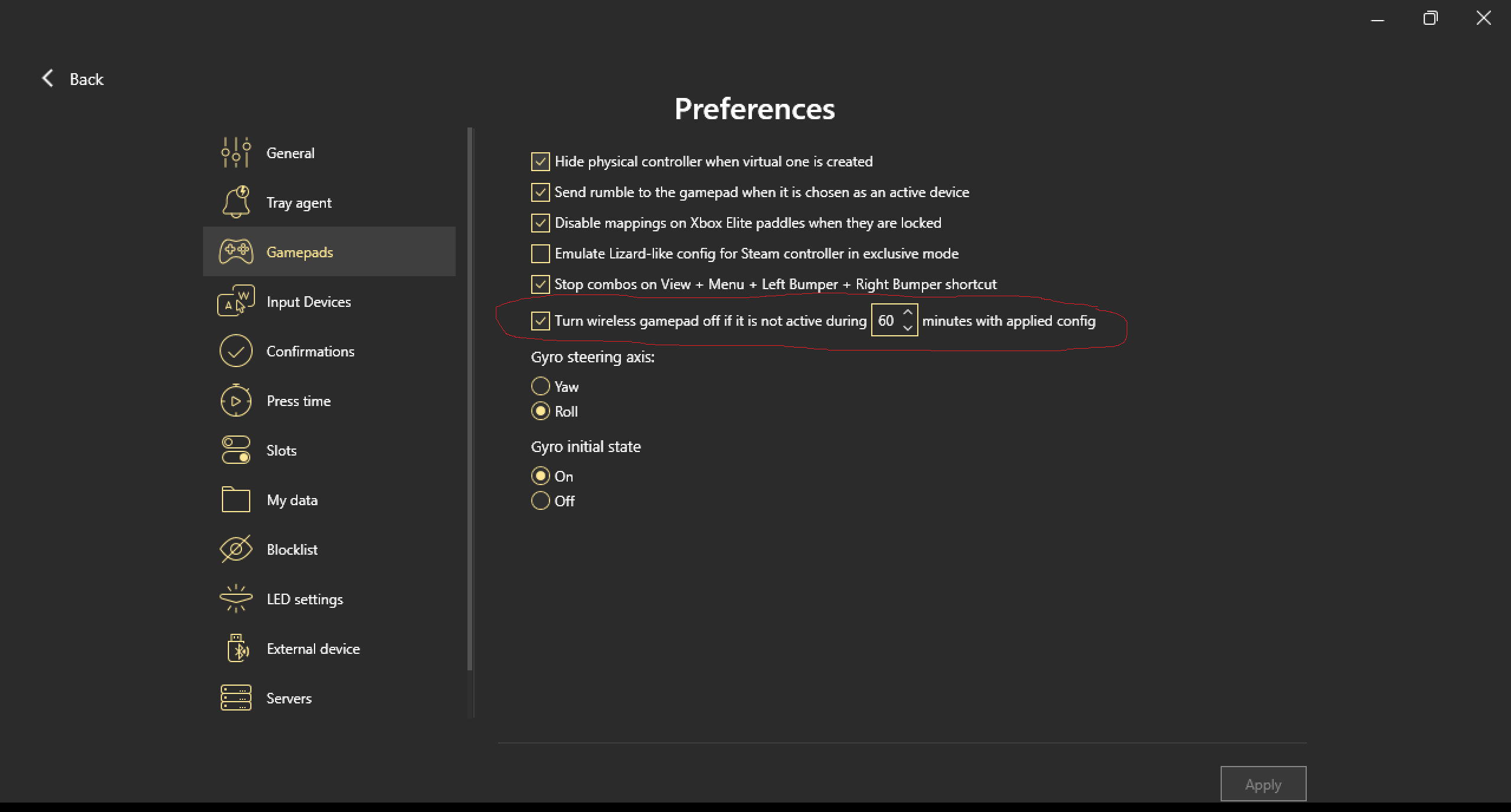This screenshot has height=812, width=1511.
Task: Select Yaw gyro steering axis
Action: [540, 387]
